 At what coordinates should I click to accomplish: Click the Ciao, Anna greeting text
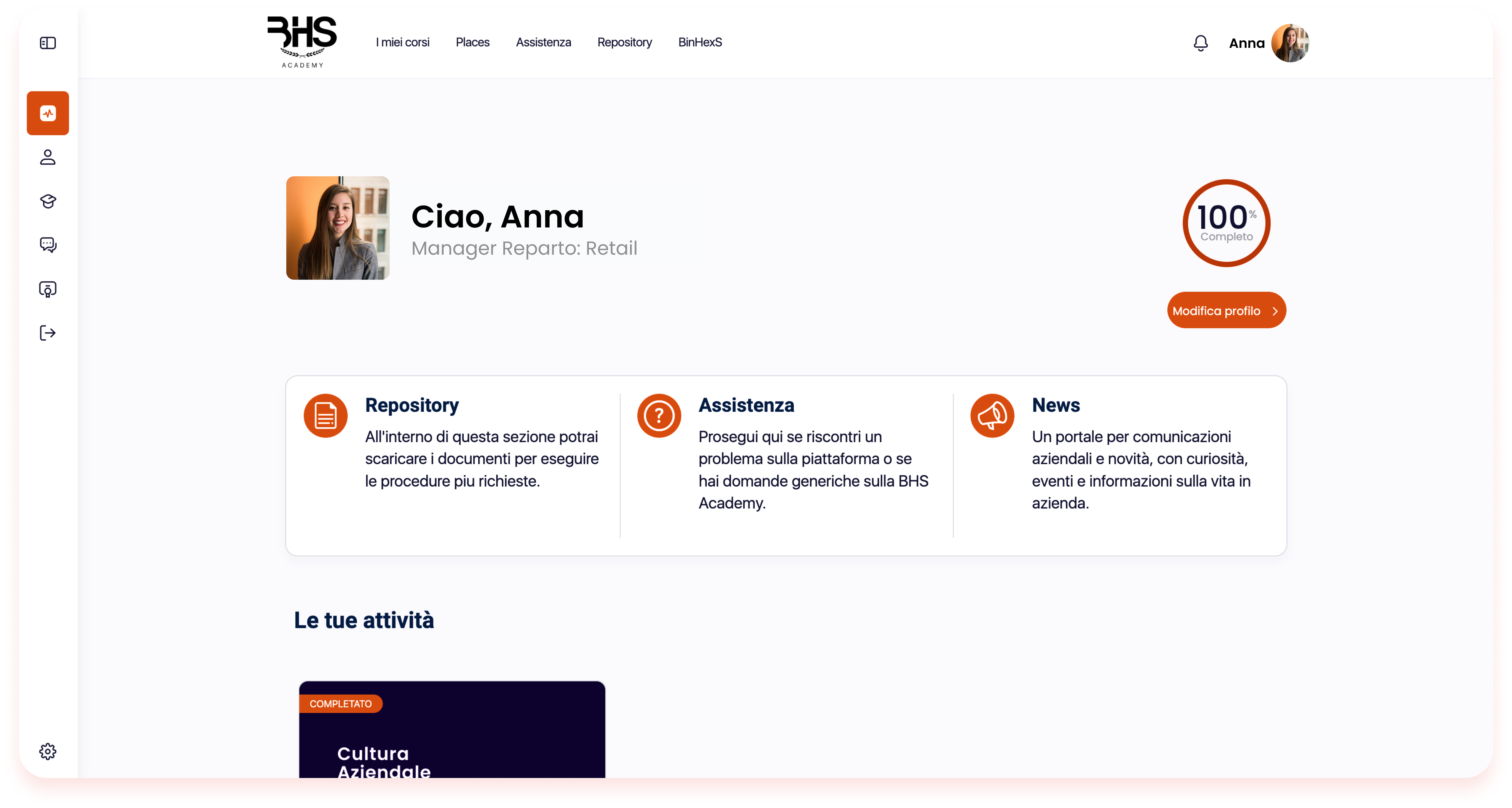(497, 217)
